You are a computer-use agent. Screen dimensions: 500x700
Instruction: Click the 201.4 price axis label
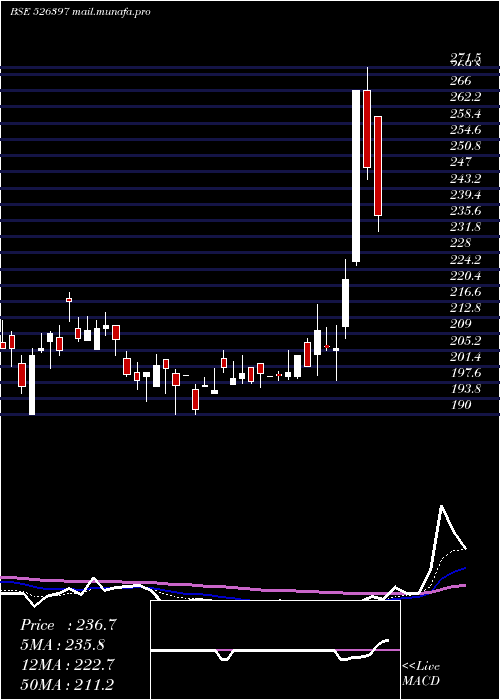click(466, 357)
